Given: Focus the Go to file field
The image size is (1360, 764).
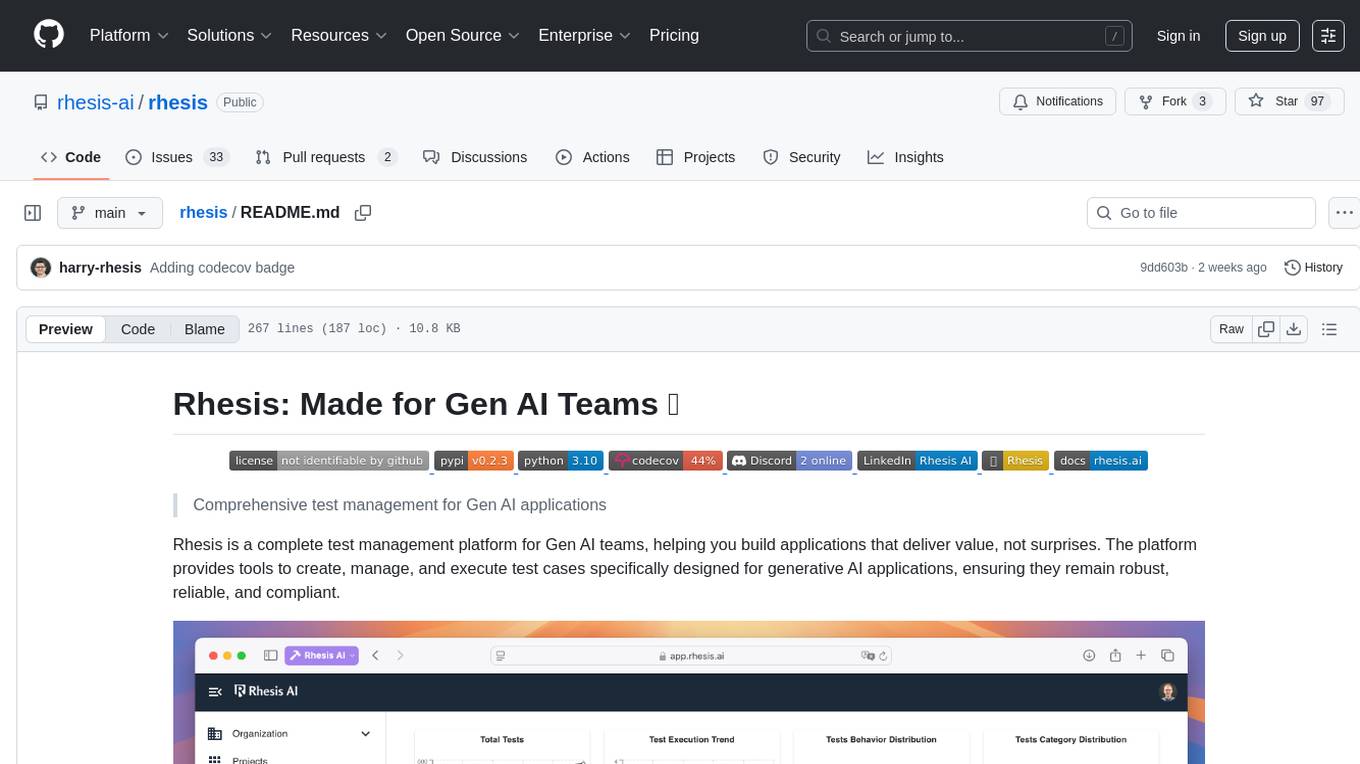Looking at the screenshot, I should 1201,213.
